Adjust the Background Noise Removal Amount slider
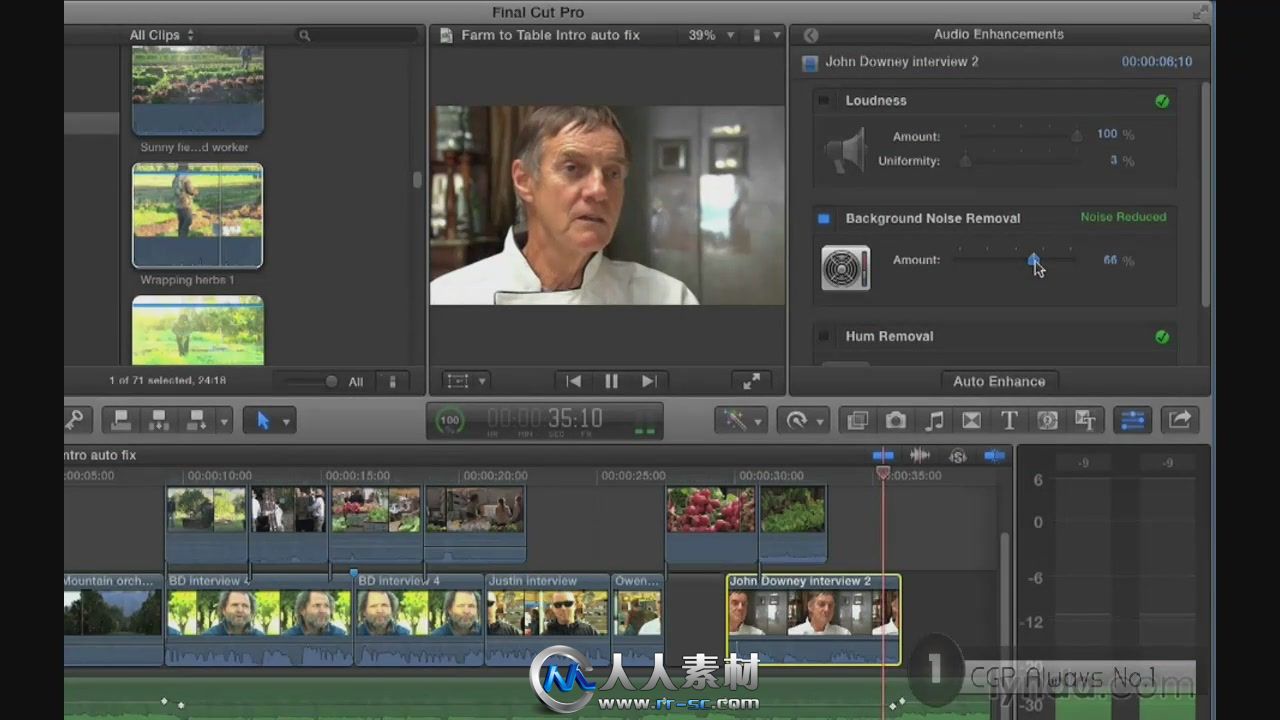1280x720 pixels. 1033,259
